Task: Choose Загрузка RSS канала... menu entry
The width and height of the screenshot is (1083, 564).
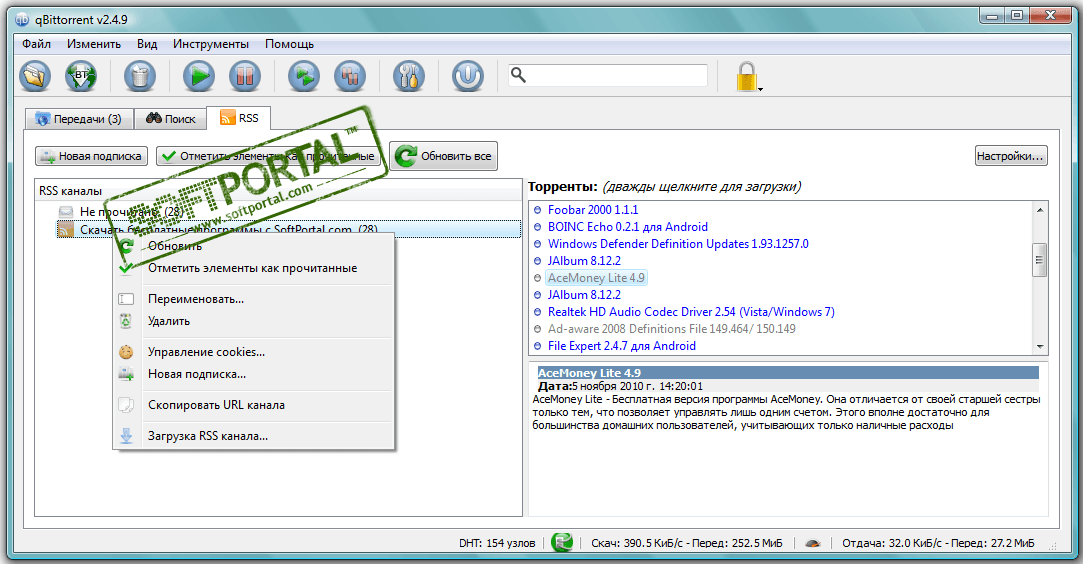Action: coord(208,436)
